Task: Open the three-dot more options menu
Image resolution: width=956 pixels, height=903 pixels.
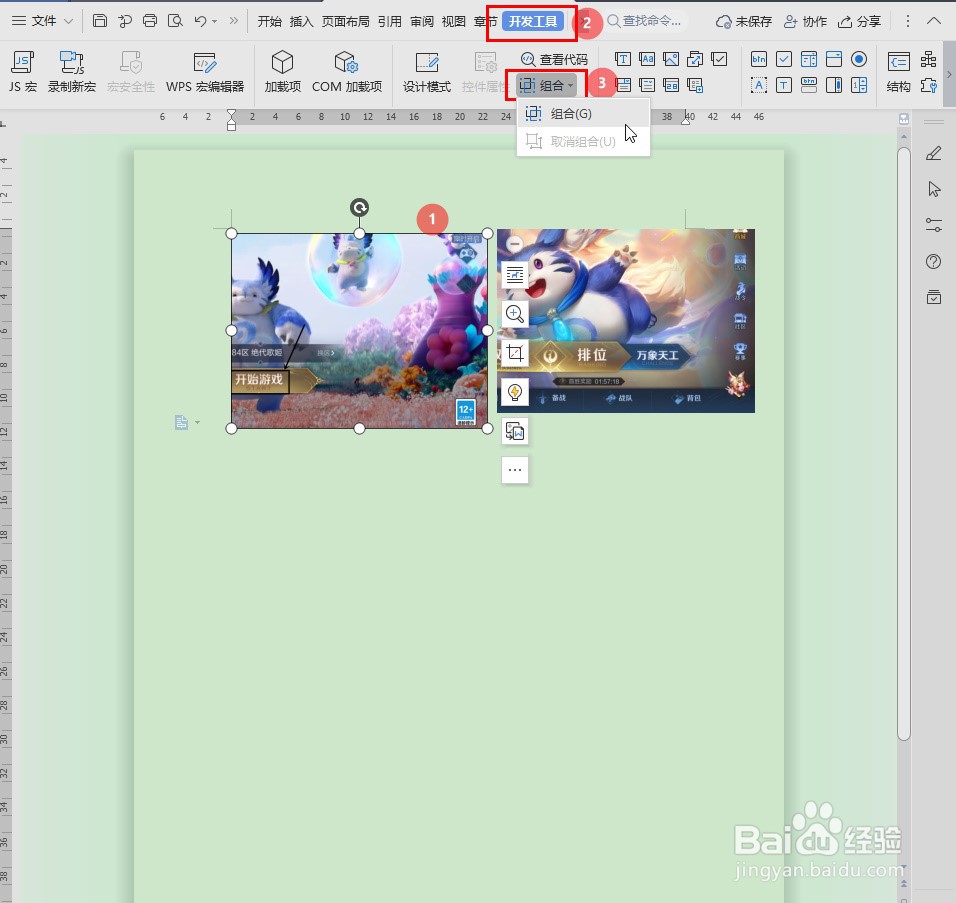Action: pyautogui.click(x=907, y=21)
